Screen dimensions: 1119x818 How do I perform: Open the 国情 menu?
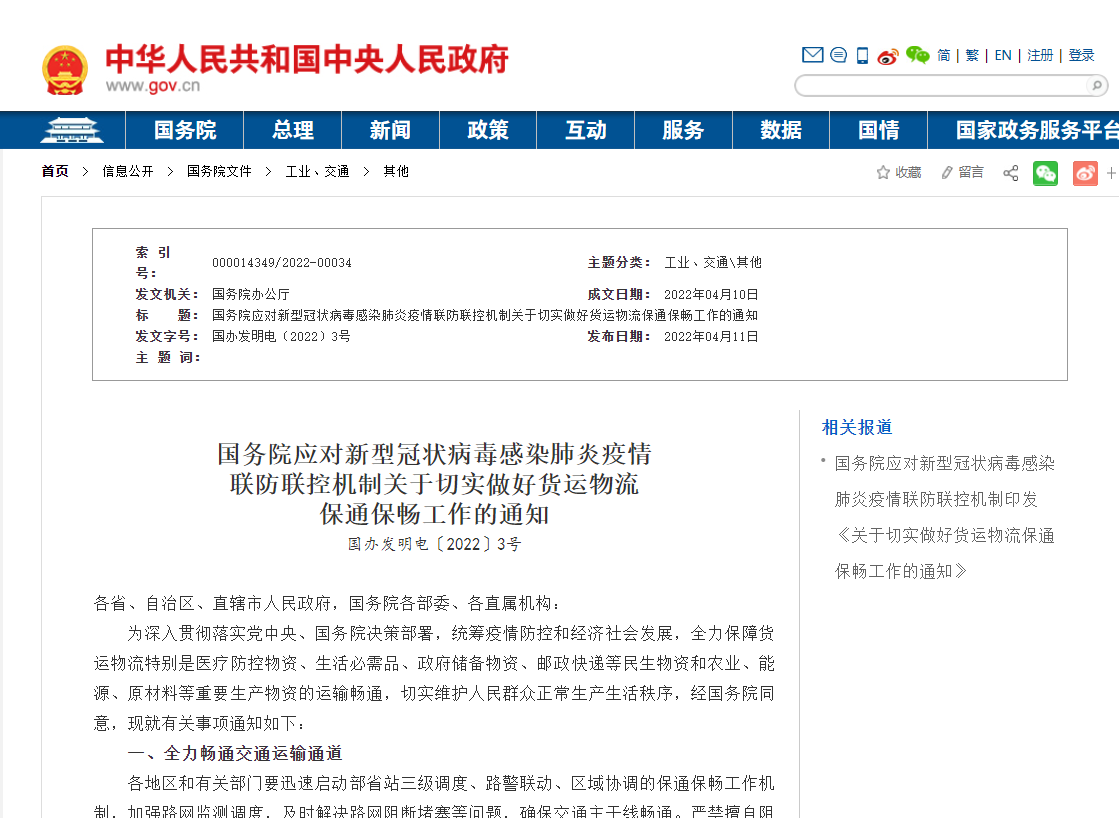879,130
